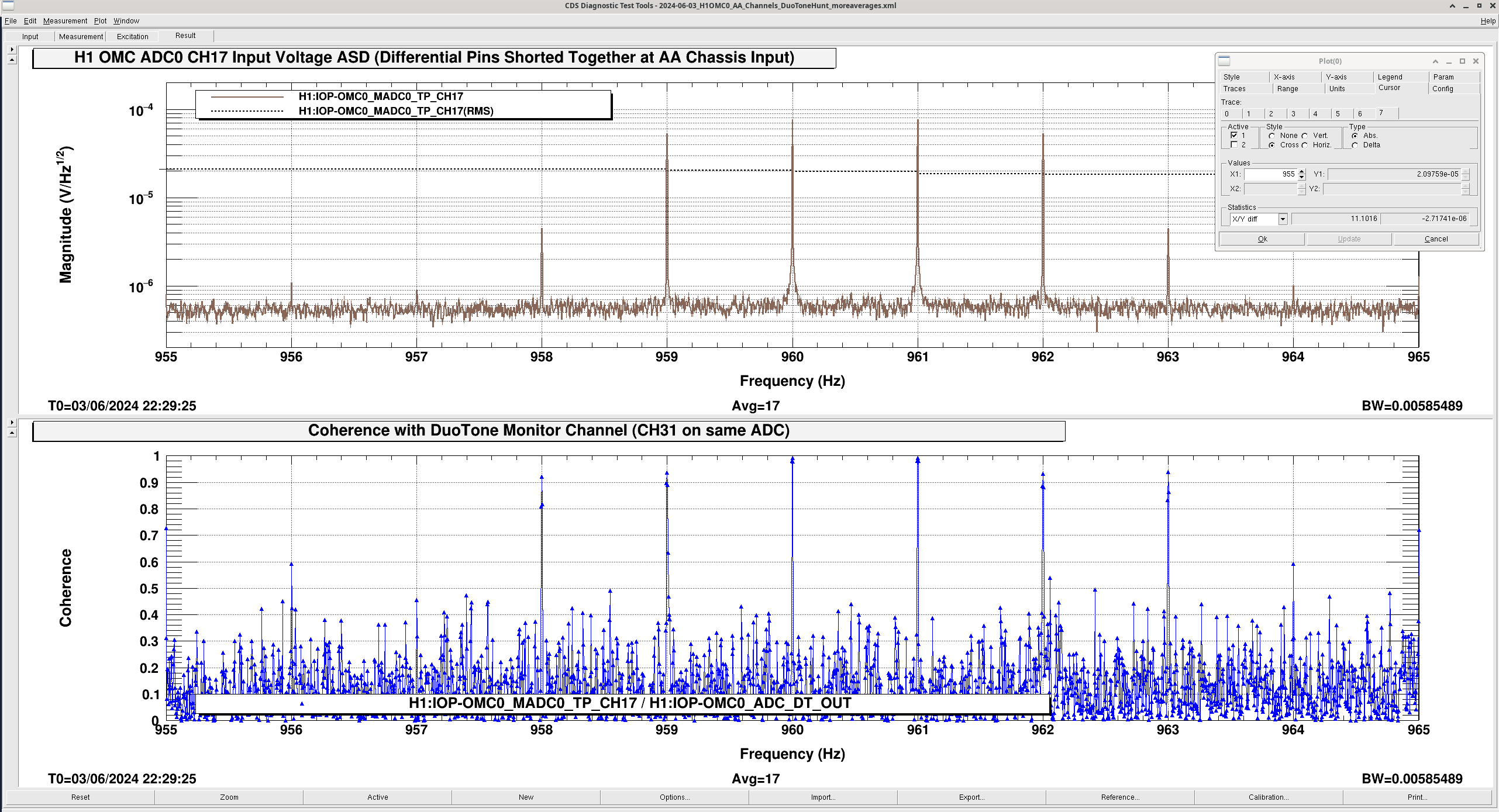This screenshot has width=1499, height=812.
Task: Open Range tab in Plot dialog
Action: [1298, 89]
